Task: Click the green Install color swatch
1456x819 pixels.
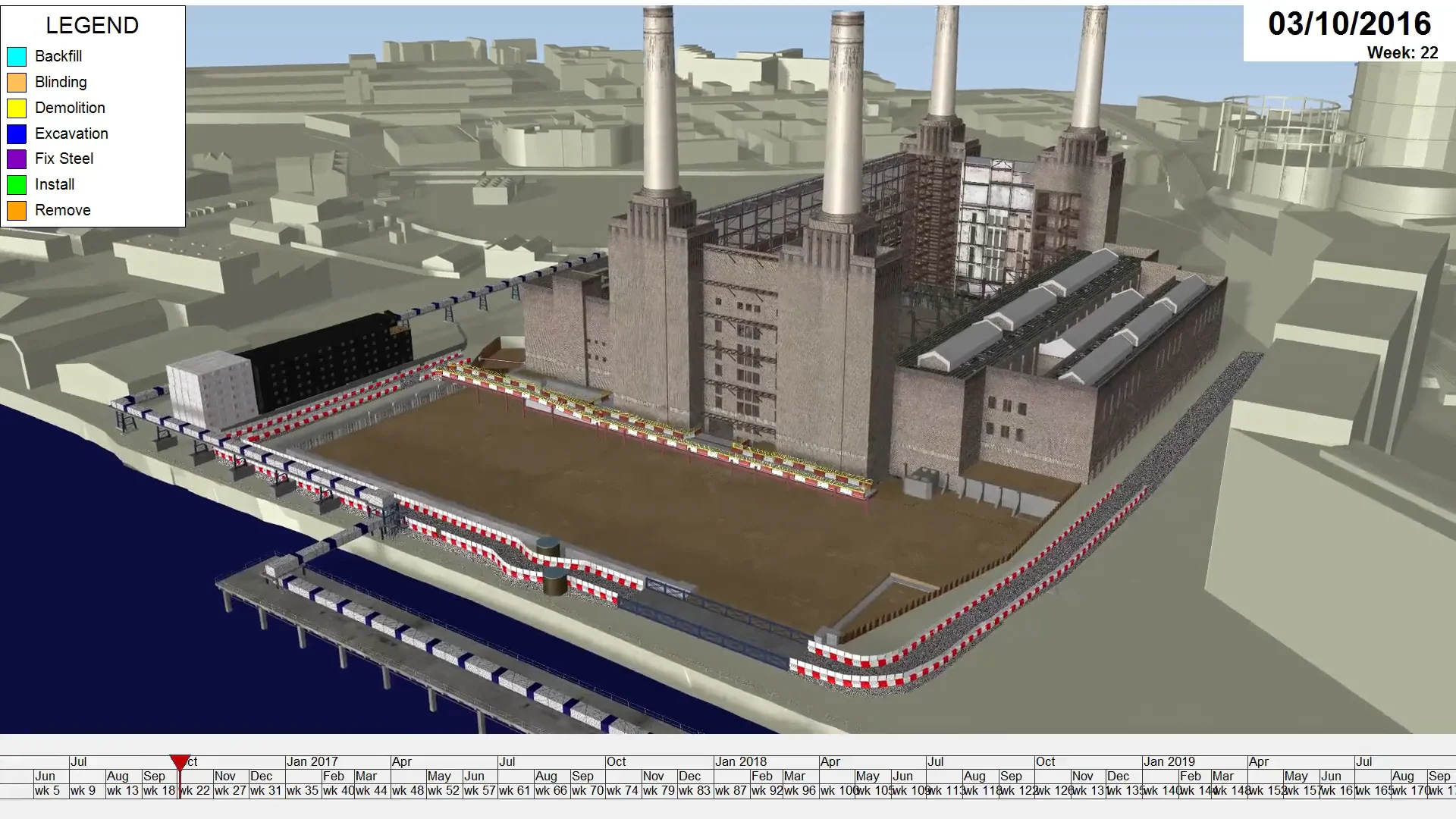Action: (17, 184)
